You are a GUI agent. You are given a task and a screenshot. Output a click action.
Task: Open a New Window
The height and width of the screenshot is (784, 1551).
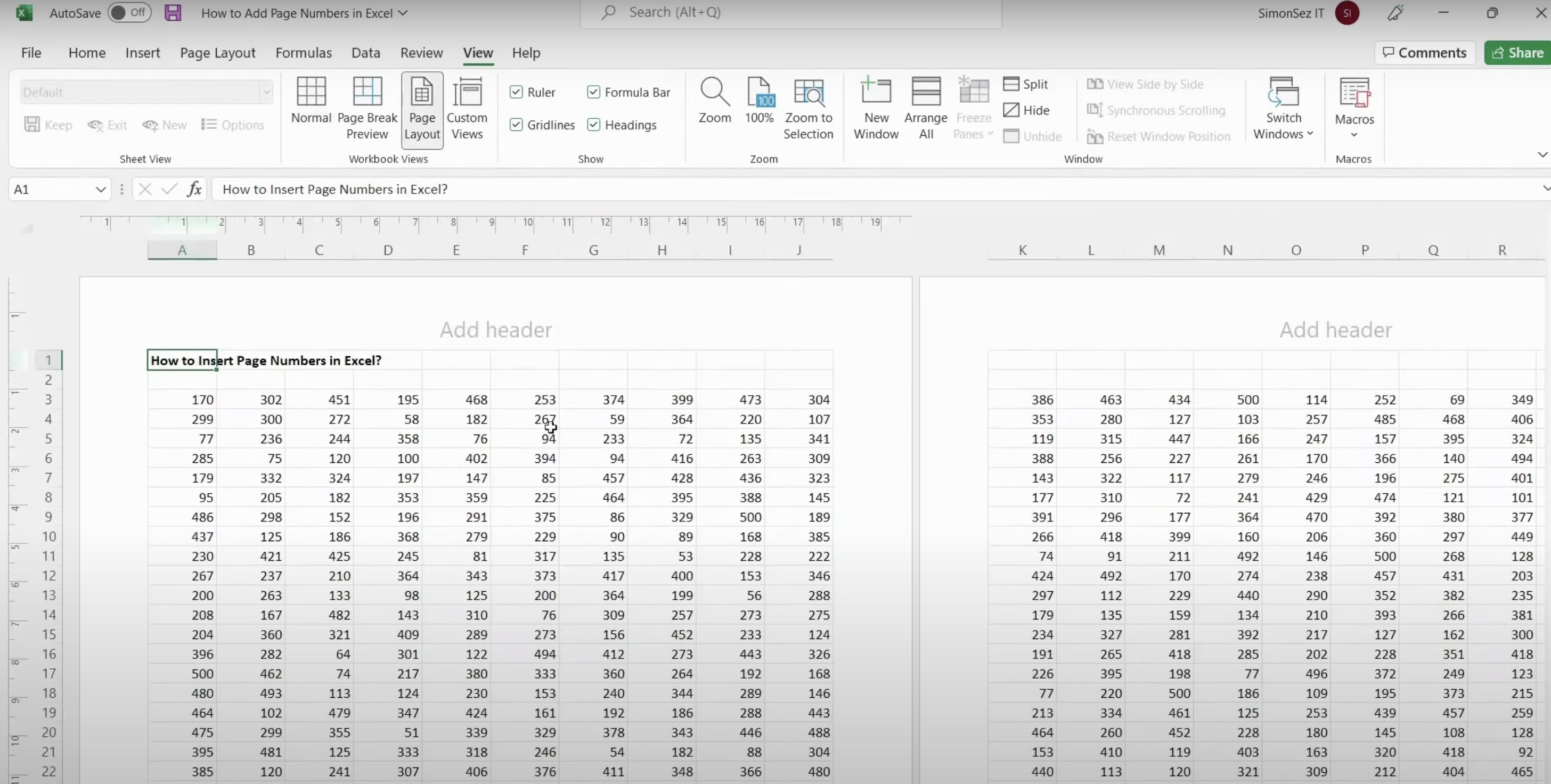tap(876, 109)
